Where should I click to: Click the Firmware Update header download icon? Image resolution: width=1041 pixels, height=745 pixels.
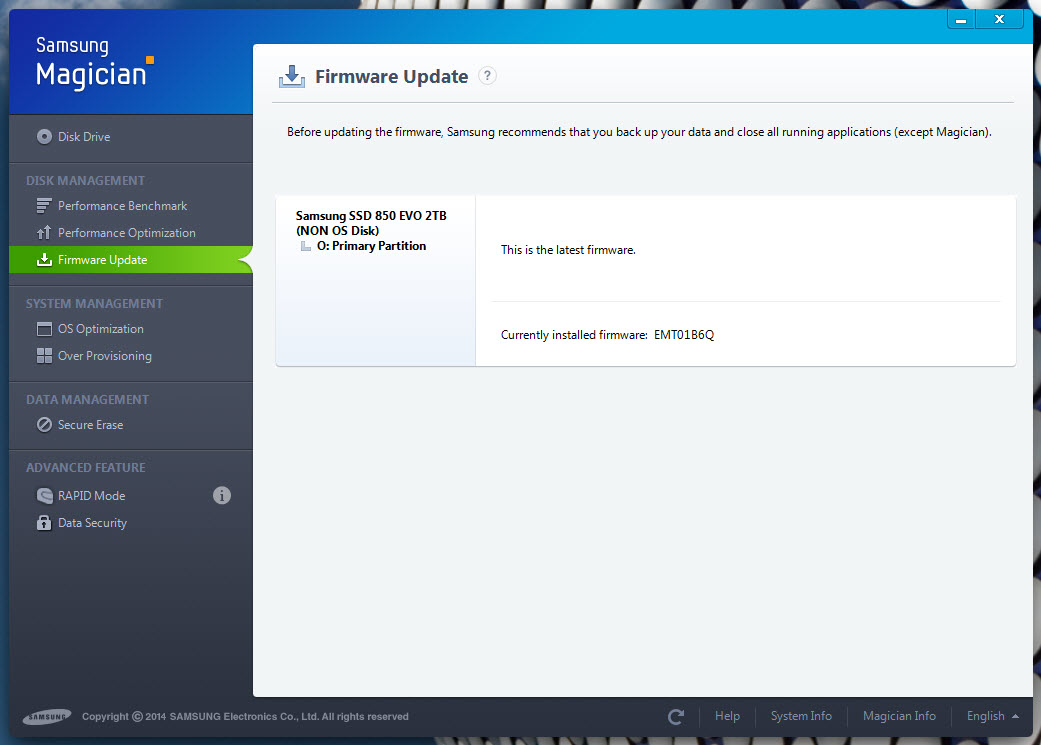tap(291, 76)
